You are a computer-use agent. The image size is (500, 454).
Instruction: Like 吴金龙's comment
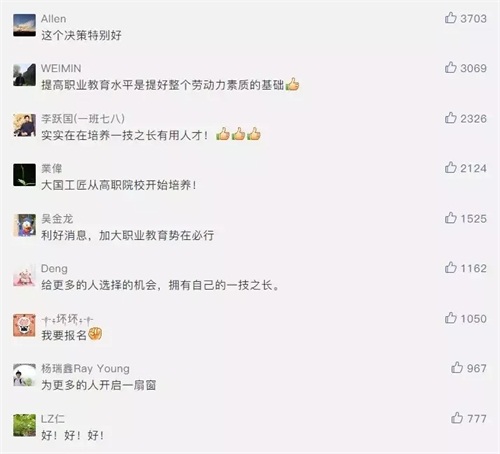coord(450,218)
